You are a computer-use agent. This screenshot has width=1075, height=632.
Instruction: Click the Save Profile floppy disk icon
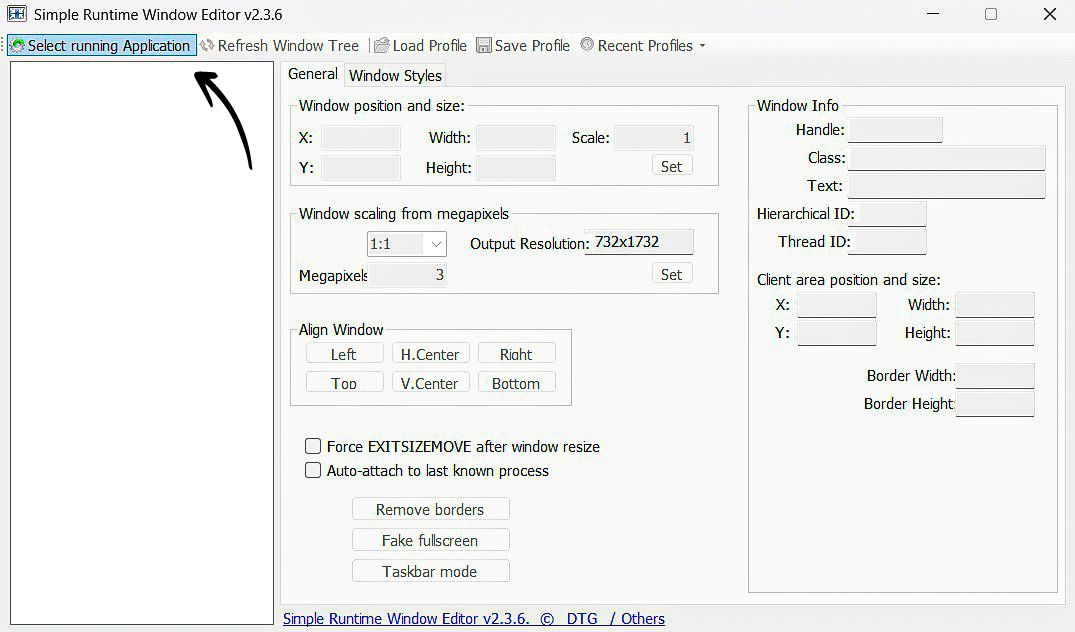(484, 45)
